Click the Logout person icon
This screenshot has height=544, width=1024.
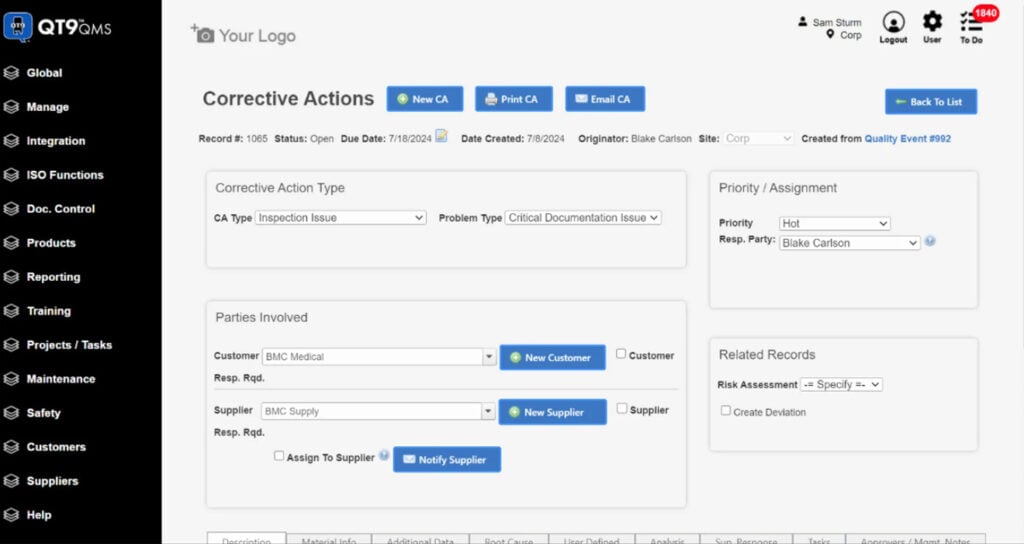(893, 22)
